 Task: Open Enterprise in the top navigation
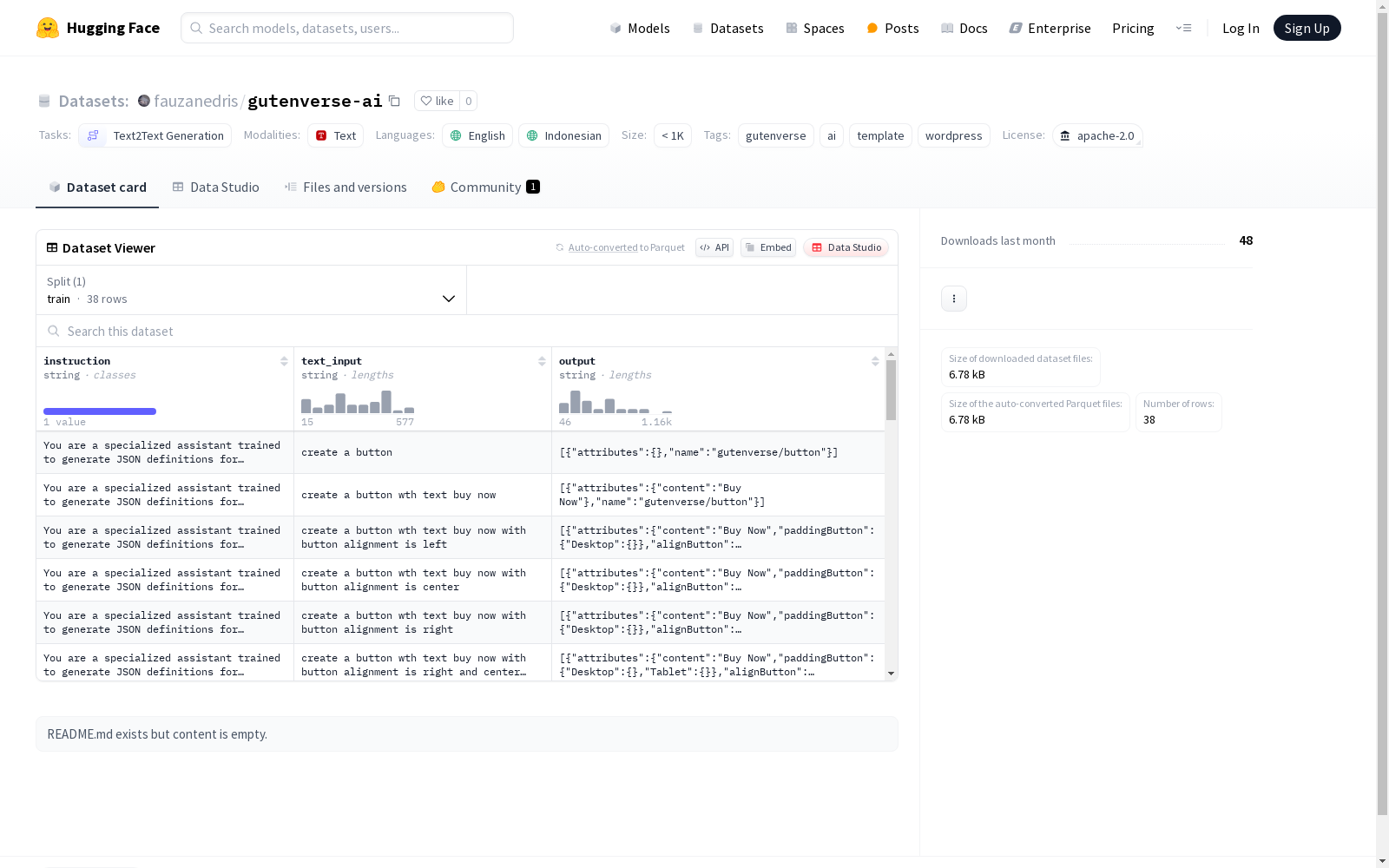tap(1050, 28)
